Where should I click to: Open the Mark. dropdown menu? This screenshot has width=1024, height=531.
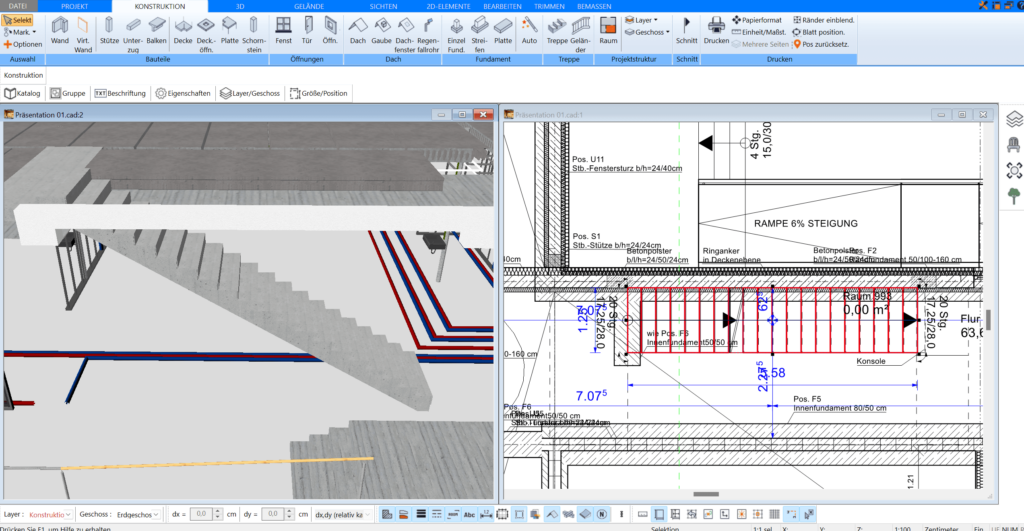[19, 32]
